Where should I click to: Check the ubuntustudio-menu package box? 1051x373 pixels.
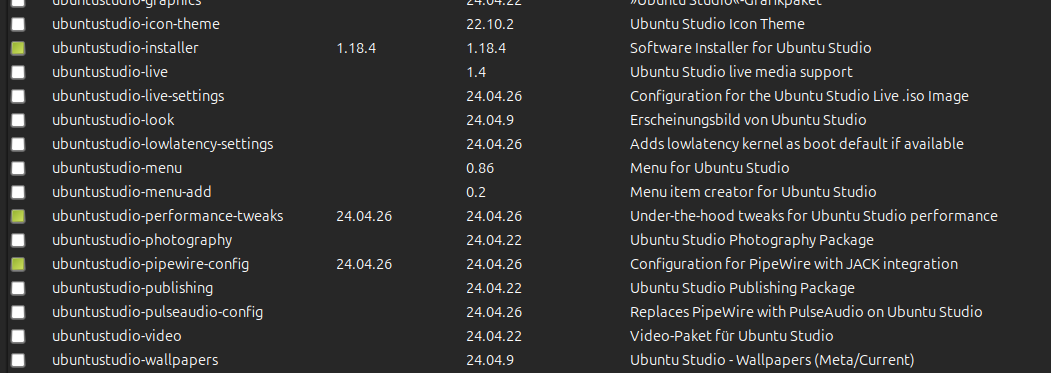click(x=18, y=168)
